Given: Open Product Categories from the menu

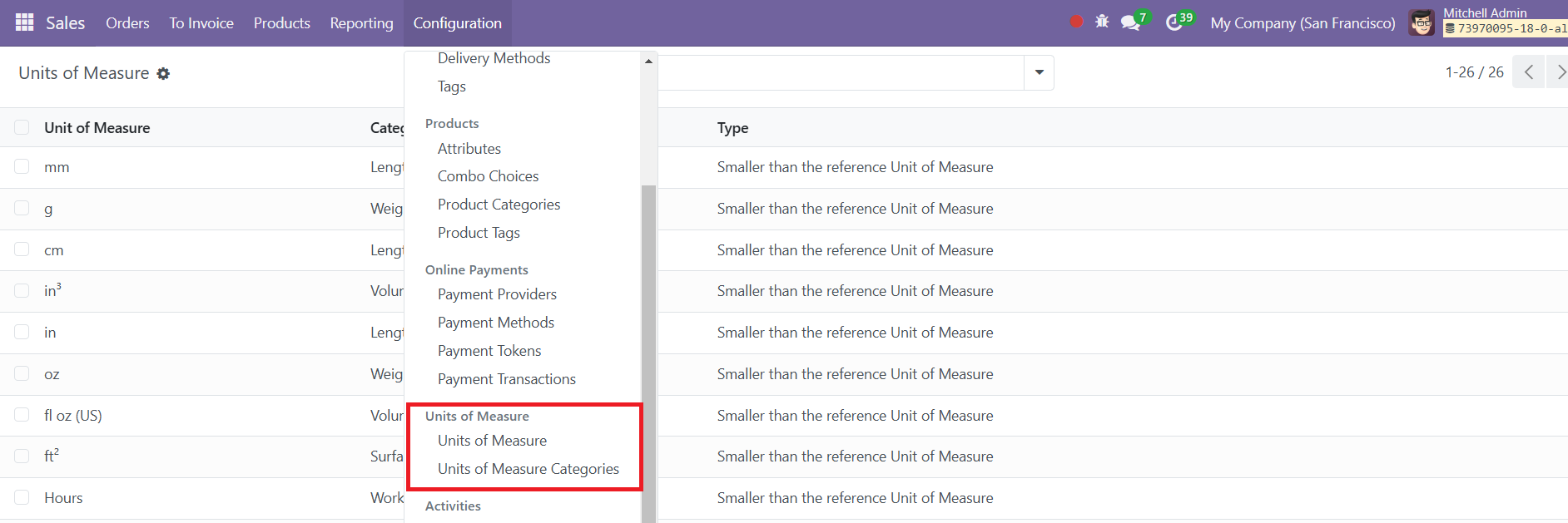Looking at the screenshot, I should click(499, 205).
